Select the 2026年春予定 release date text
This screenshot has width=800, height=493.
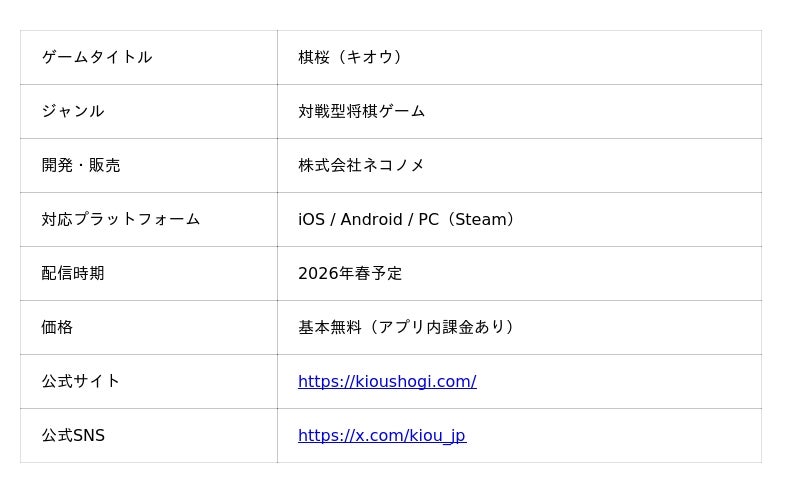(350, 273)
